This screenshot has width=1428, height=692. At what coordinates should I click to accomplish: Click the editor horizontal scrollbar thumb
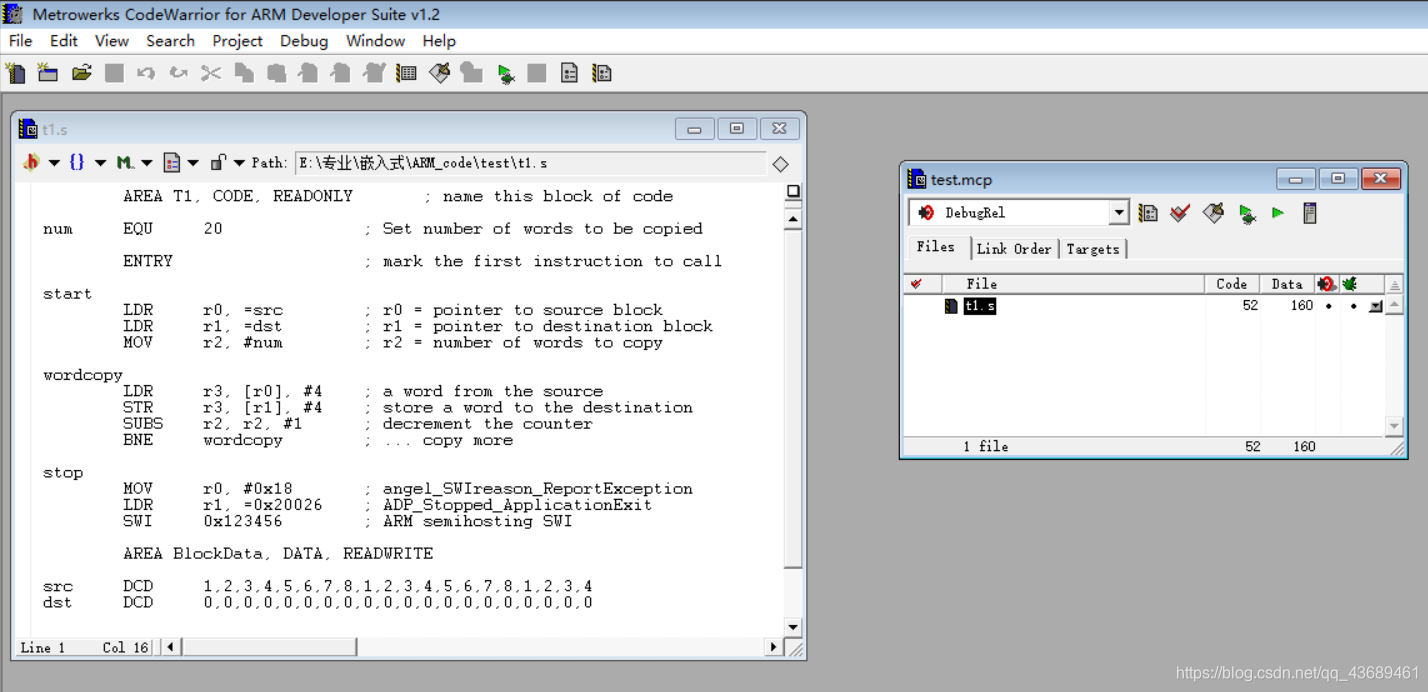pyautogui.click(x=268, y=647)
